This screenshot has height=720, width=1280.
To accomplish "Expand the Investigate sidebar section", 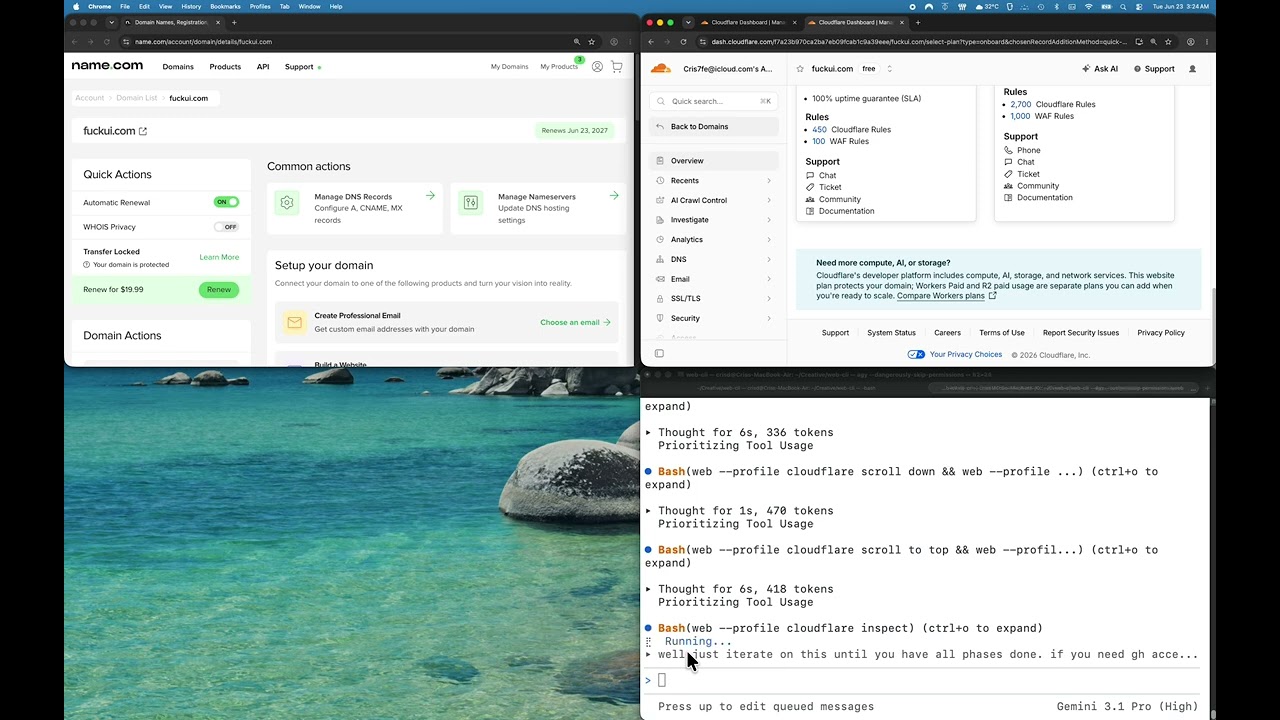I will tap(713, 220).
